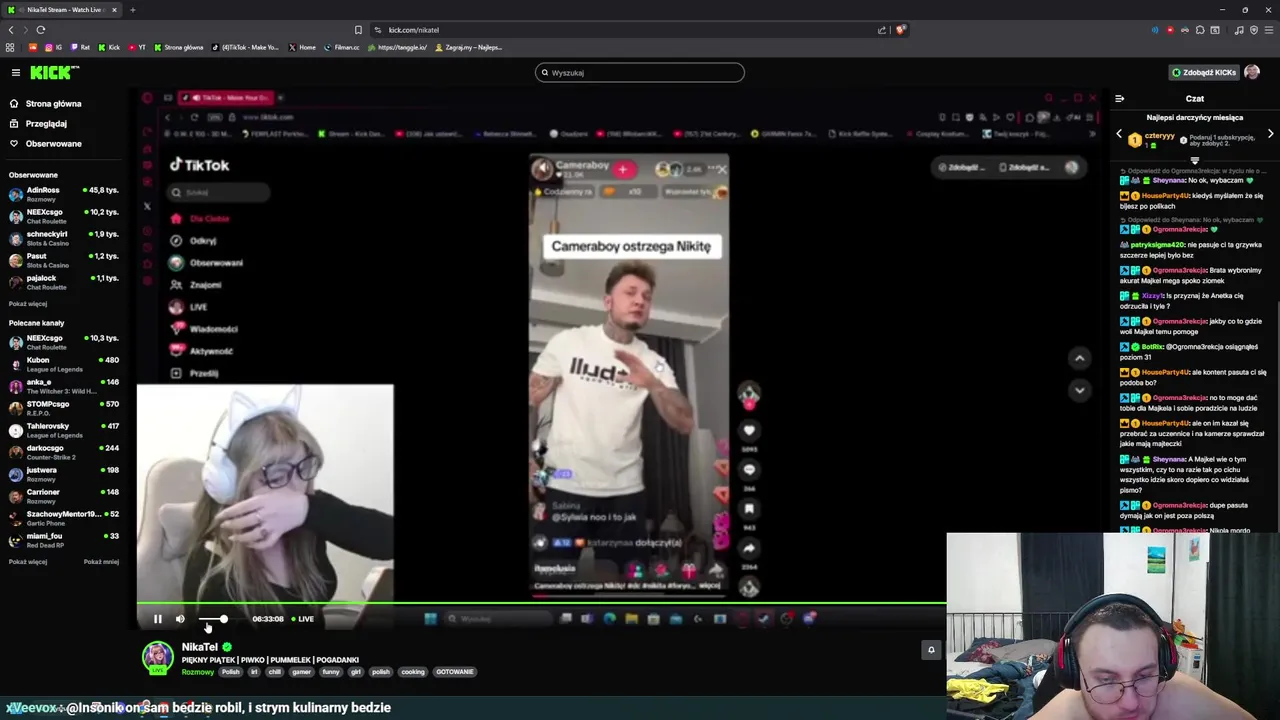Screen dimensions: 1280x720
Task: Open the YT bookmark
Action: (136, 47)
